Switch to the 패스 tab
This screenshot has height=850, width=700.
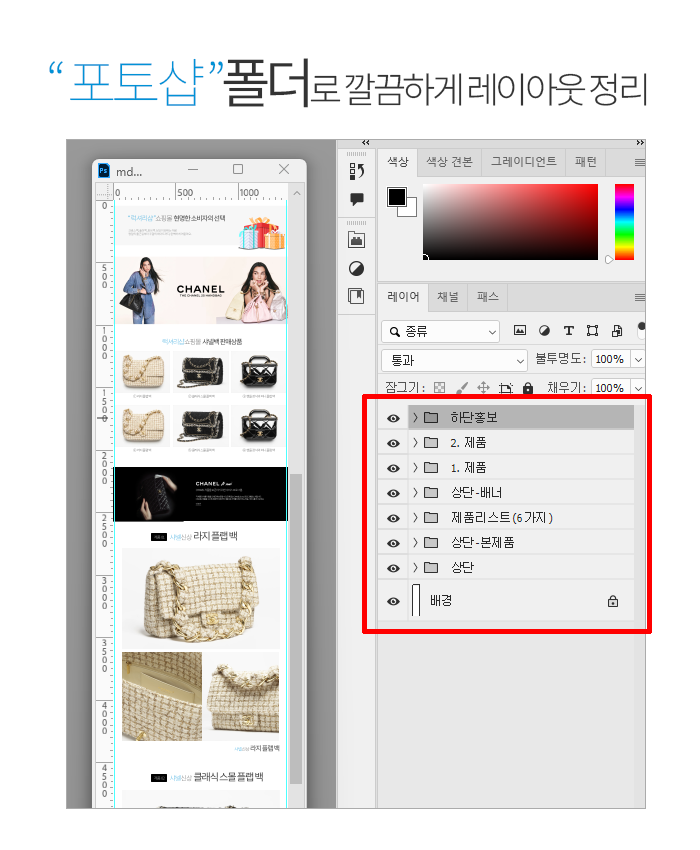point(487,297)
